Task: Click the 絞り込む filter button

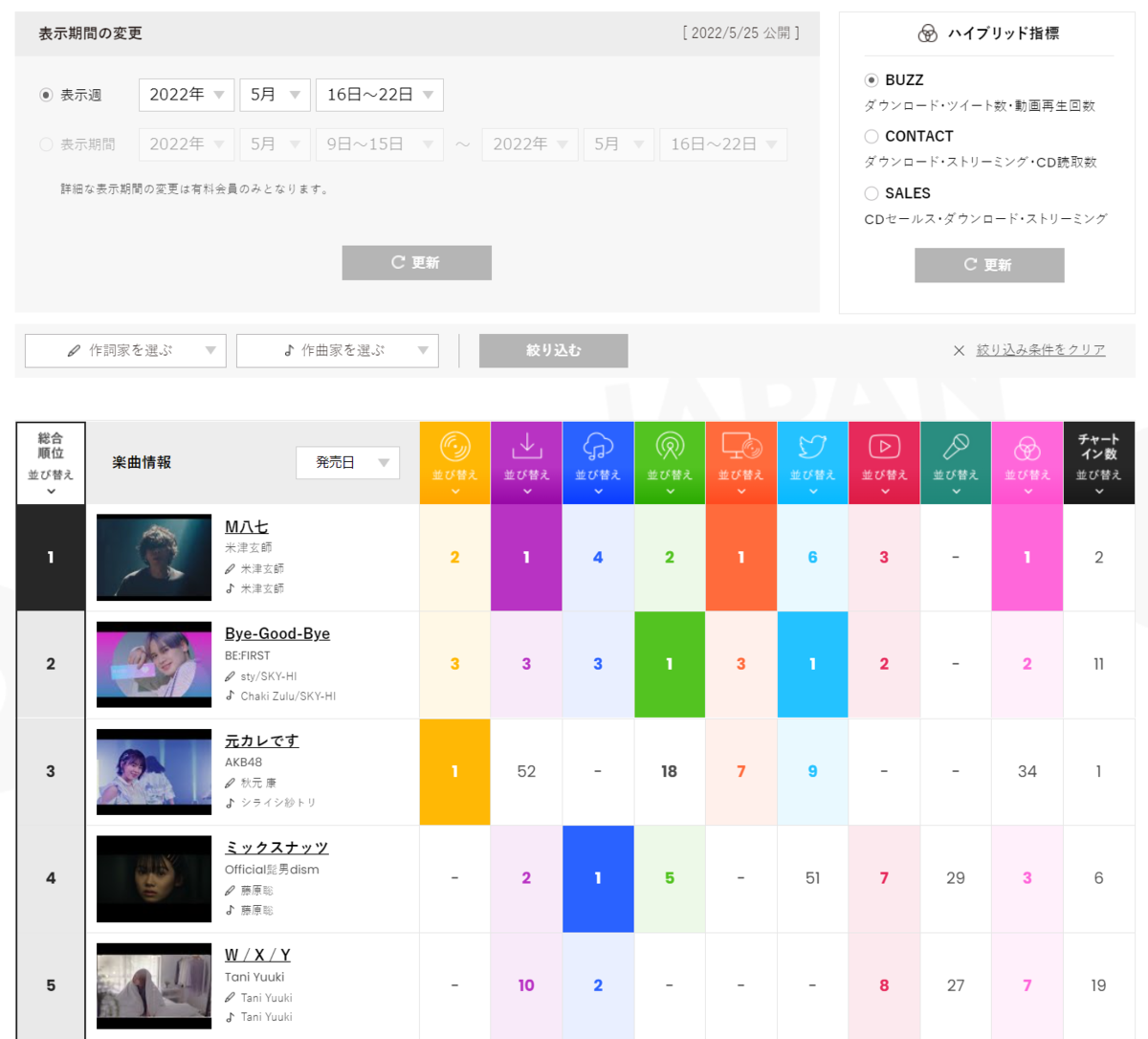Action: (554, 351)
